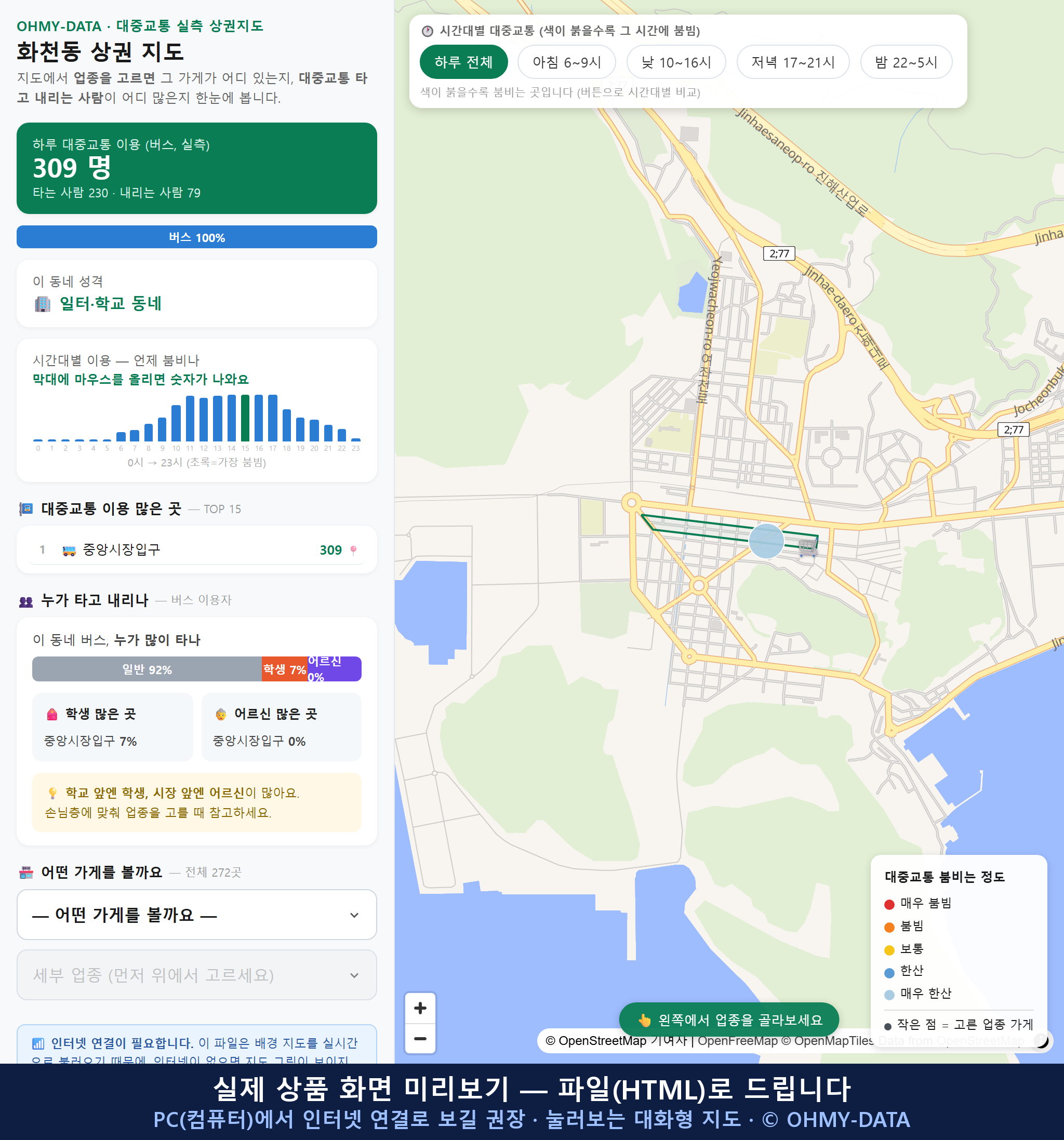Click the bus icon in 중앙시장입구 row
The image size is (1064, 1140).
tap(69, 551)
